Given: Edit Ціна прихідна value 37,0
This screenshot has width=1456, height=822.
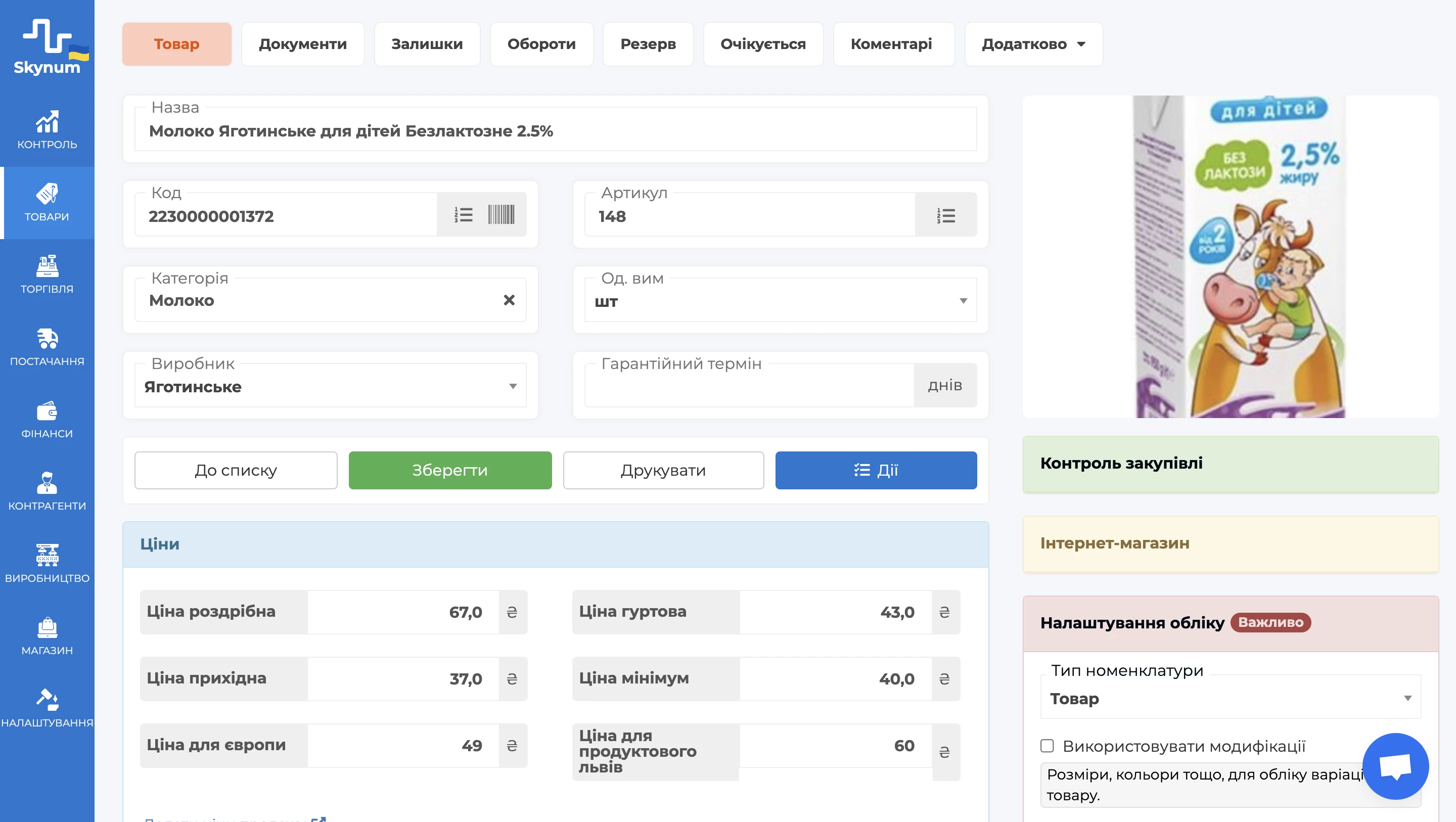Looking at the screenshot, I should tap(403, 679).
